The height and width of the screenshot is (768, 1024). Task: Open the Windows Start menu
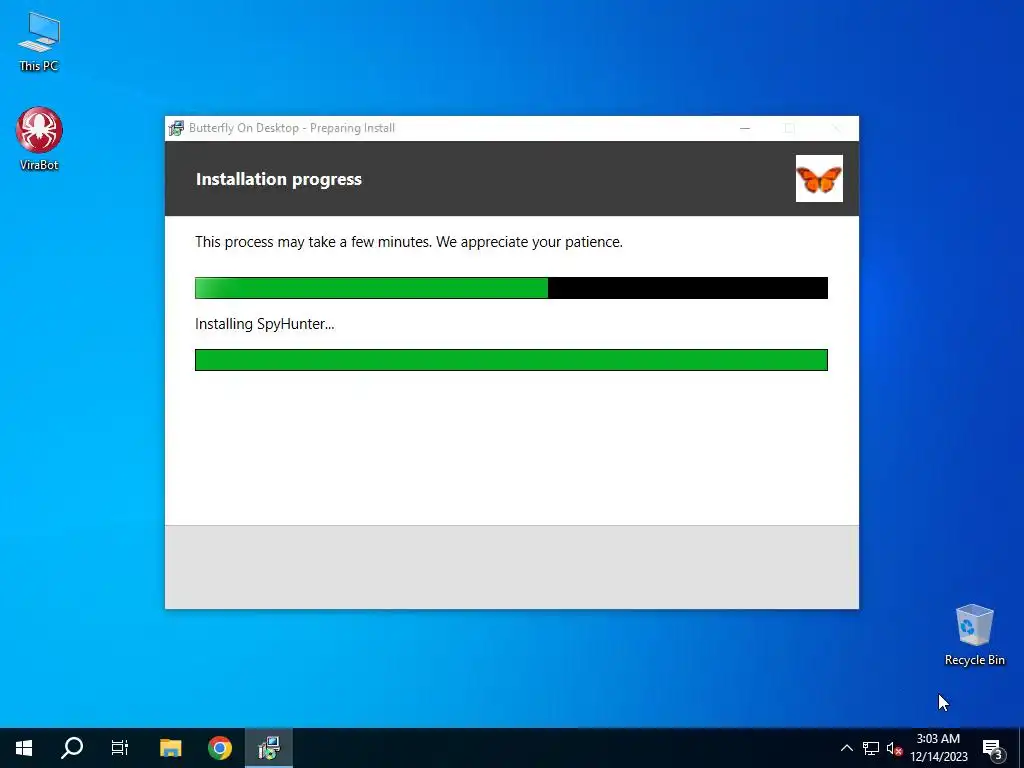click(x=24, y=748)
